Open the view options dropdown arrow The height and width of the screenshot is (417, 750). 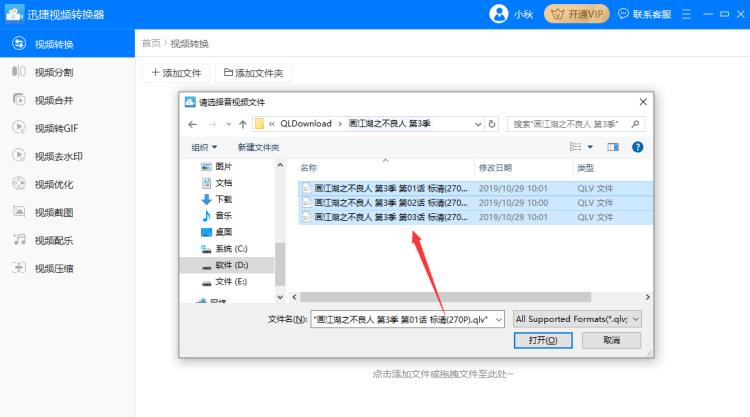590,147
